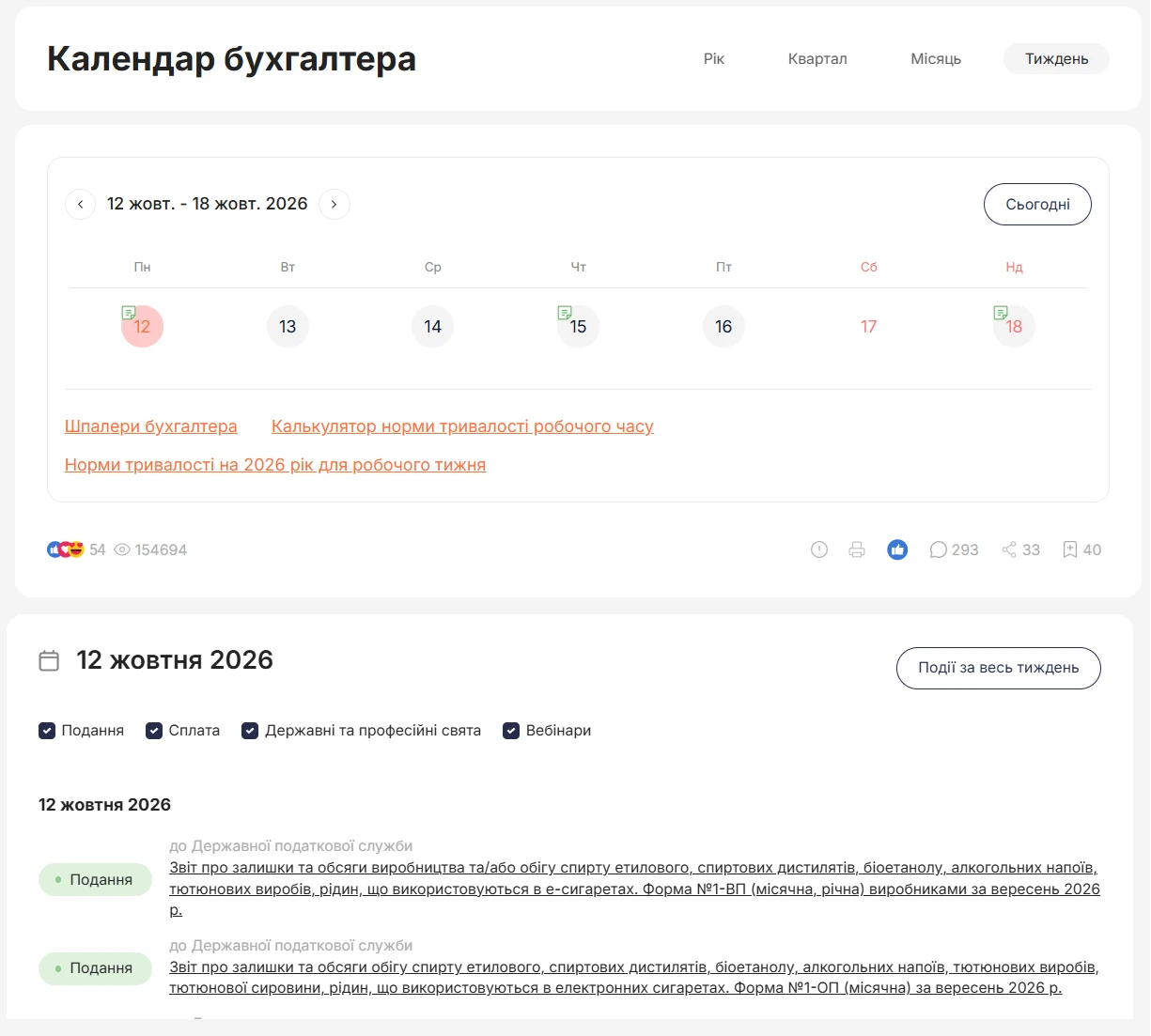Open Норми тривалості на 2026 рік link
Image resolution: width=1151 pixels, height=1036 pixels.
275,465
